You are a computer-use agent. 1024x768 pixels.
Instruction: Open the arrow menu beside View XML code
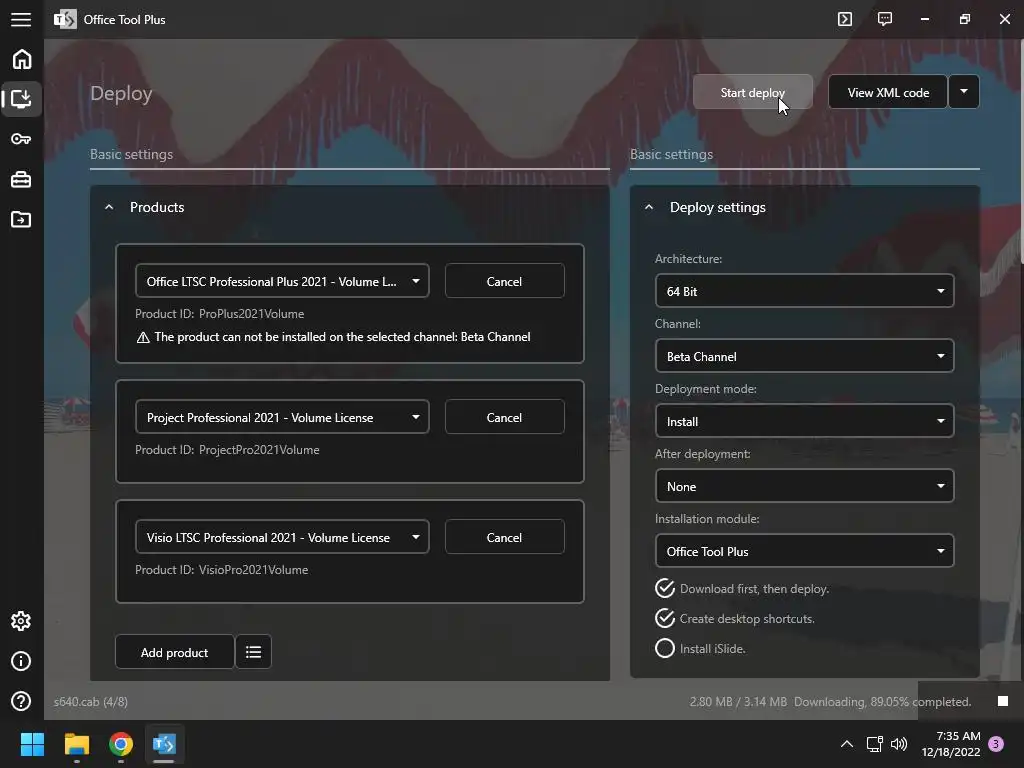click(964, 92)
